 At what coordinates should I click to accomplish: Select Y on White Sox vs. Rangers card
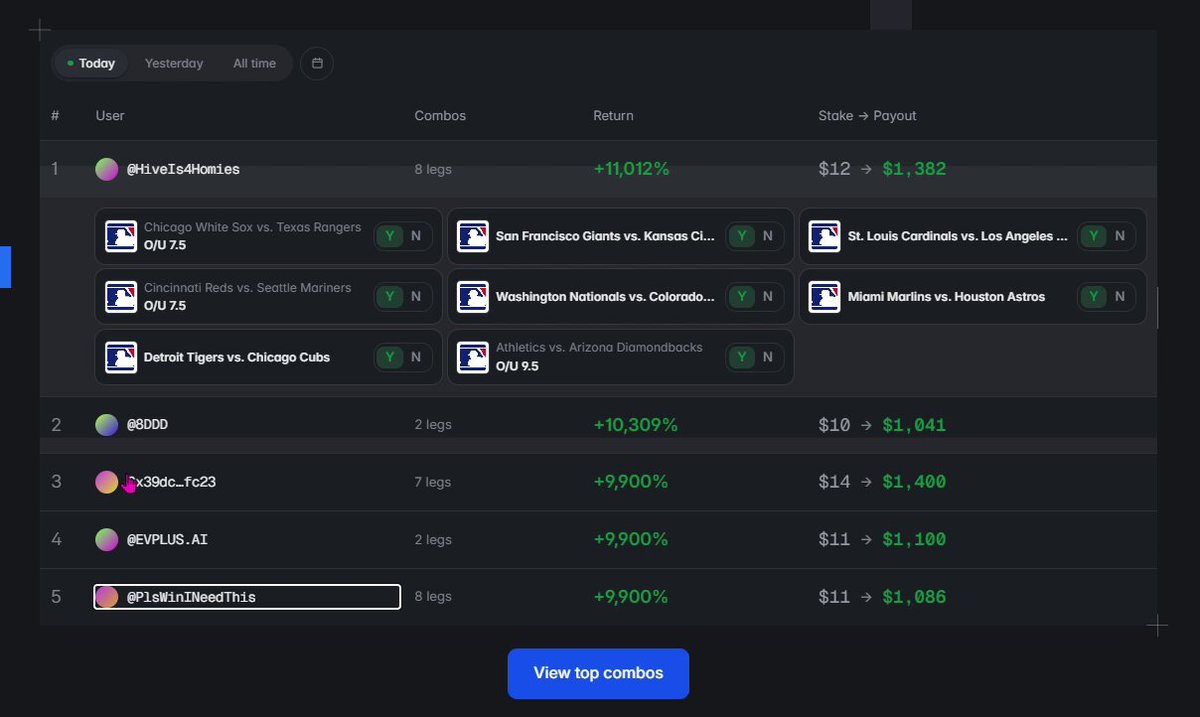pos(390,236)
